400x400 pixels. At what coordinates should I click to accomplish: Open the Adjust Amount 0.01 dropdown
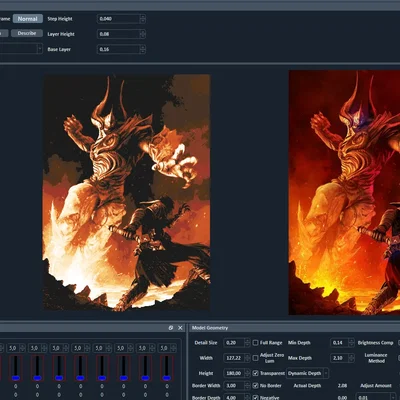(x=376, y=398)
